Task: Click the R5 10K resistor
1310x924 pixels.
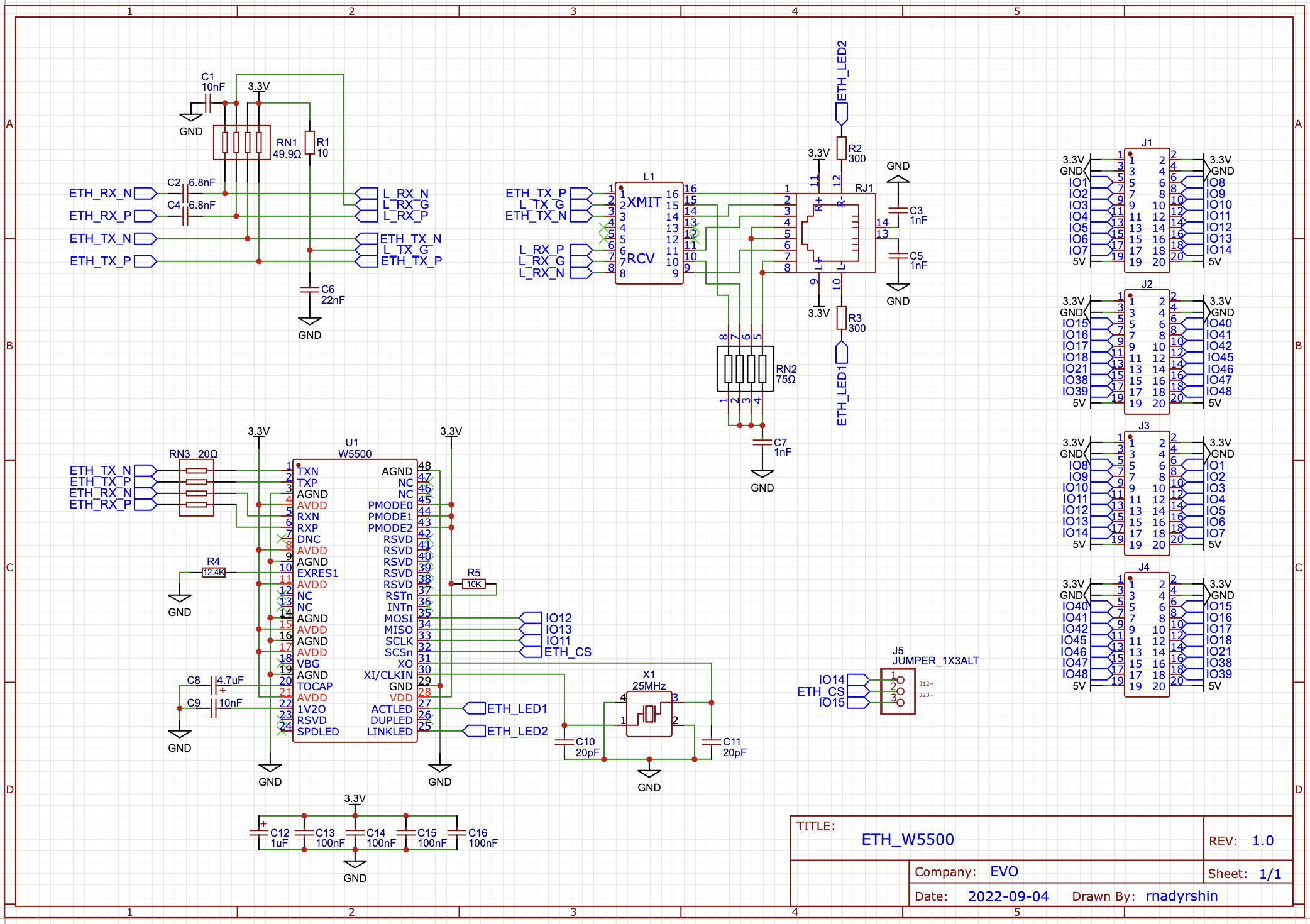Action: point(474,584)
